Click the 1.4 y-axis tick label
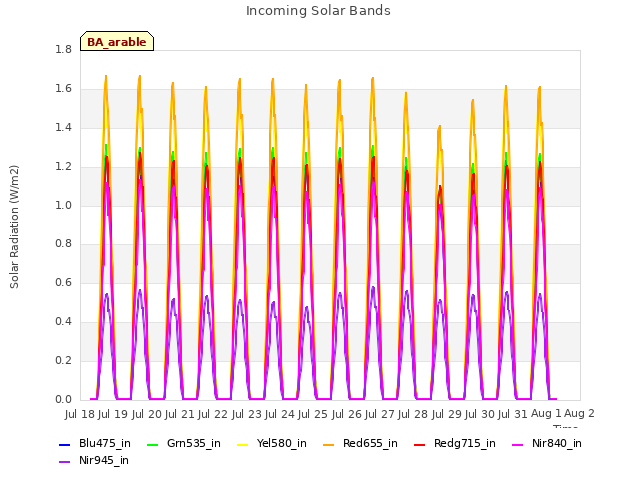Image resolution: width=640 pixels, height=480 pixels. tap(63, 127)
